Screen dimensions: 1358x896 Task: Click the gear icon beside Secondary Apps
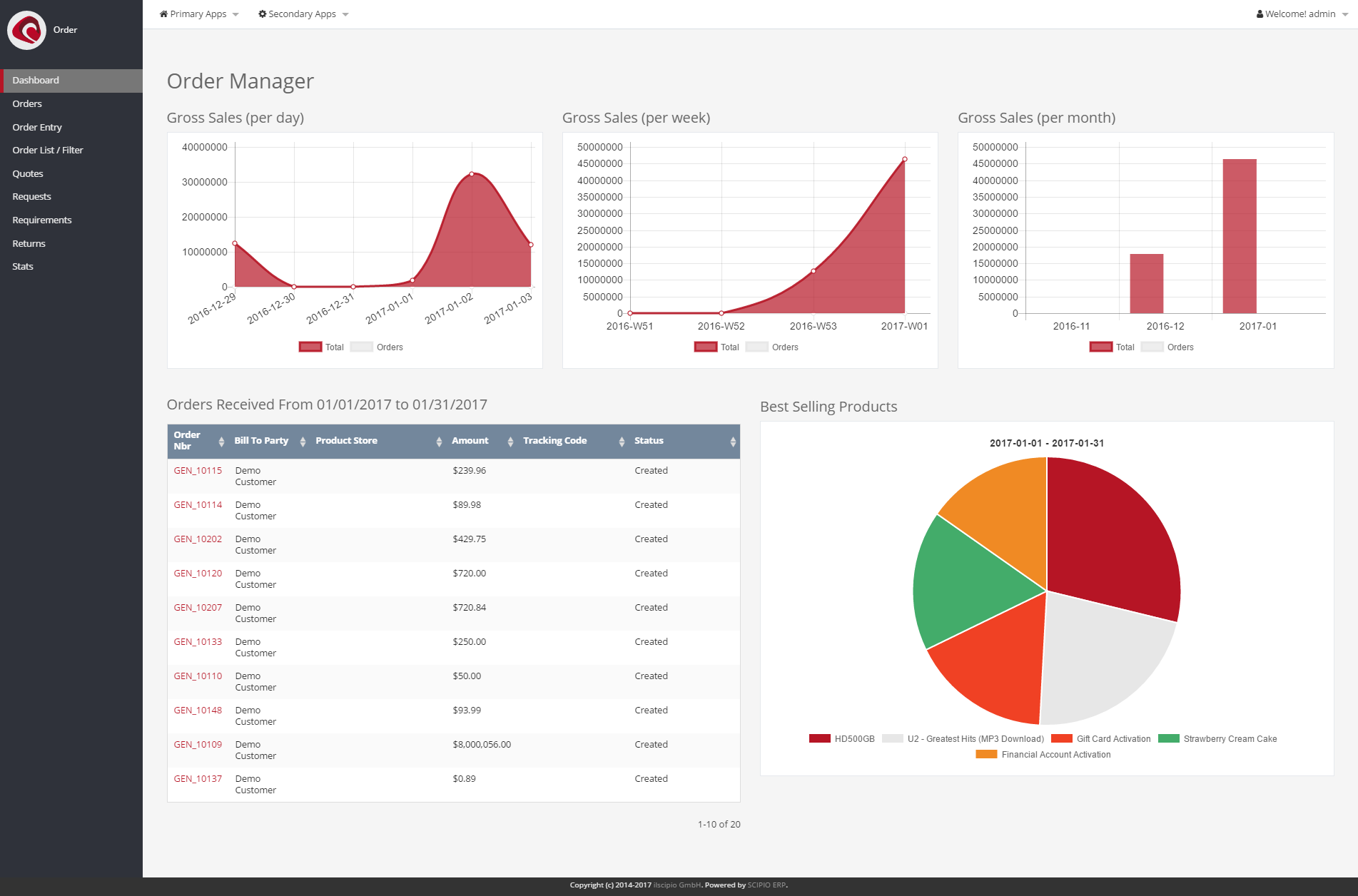(x=262, y=14)
